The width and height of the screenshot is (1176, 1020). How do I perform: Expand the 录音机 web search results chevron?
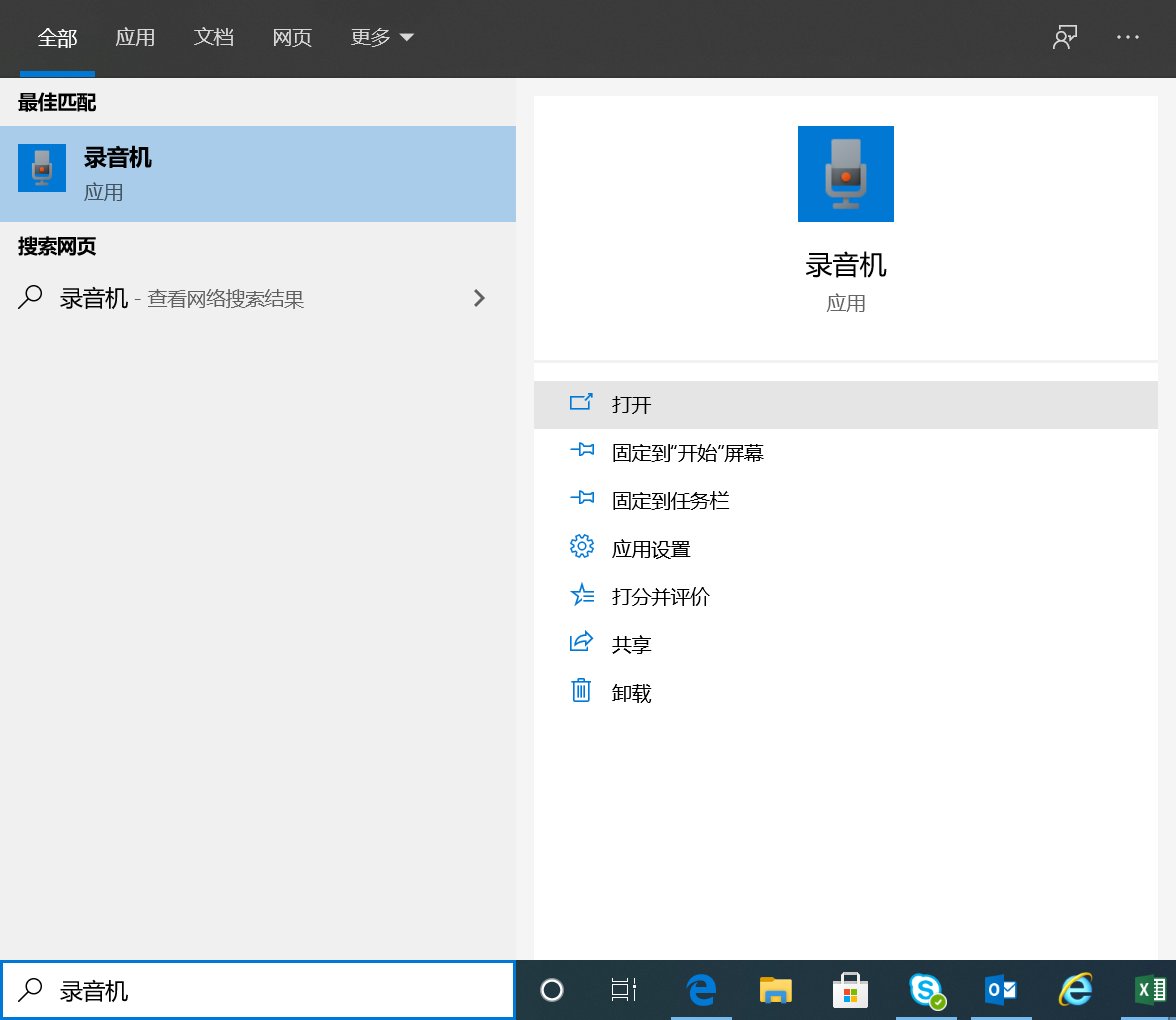[479, 298]
